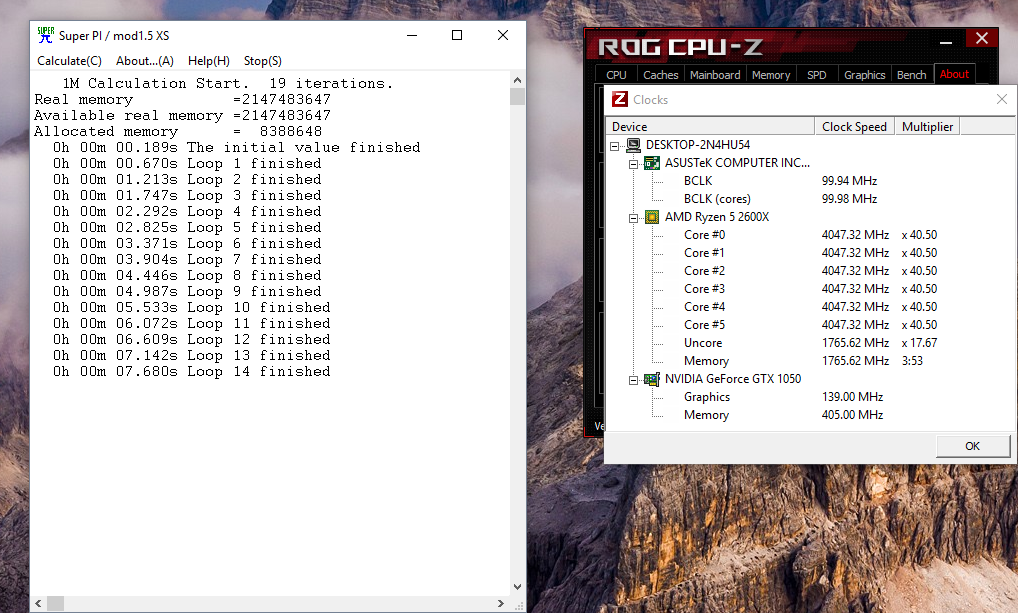Click the Super PI vertical scrollbar up arrow
Image resolution: width=1018 pixels, height=613 pixels.
(x=517, y=80)
